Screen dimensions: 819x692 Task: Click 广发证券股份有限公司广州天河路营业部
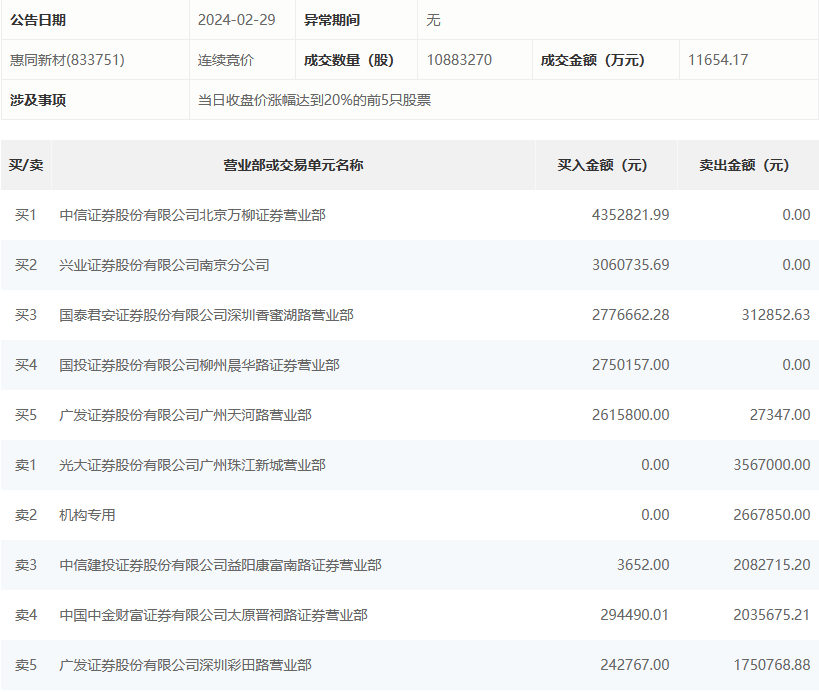(x=185, y=415)
